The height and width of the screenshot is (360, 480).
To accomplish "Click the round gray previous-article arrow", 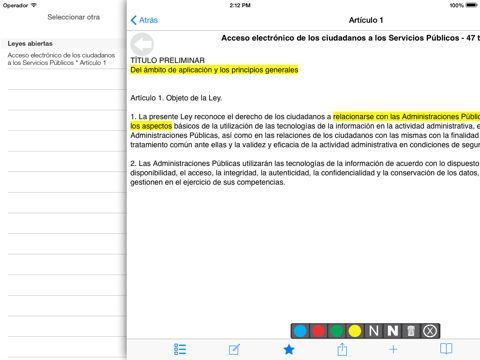I will (142, 44).
